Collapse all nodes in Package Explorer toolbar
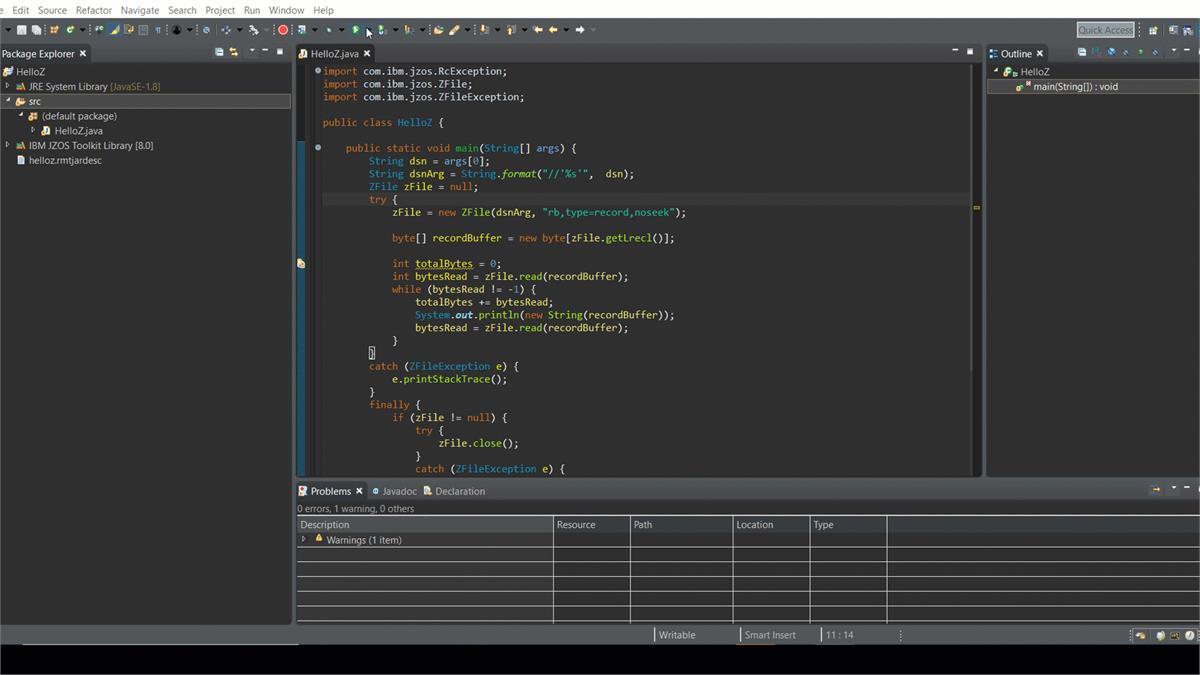The image size is (1200, 675). pyautogui.click(x=219, y=53)
